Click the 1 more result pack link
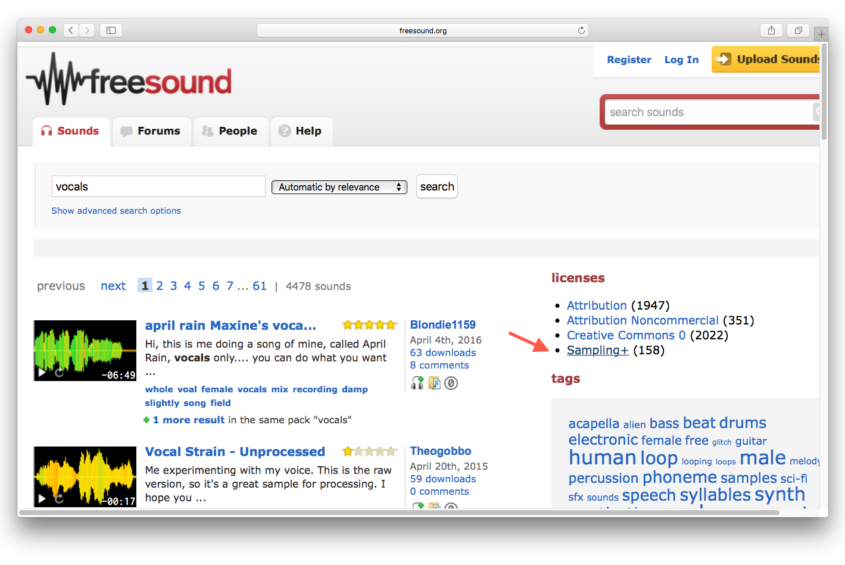 click(x=189, y=420)
